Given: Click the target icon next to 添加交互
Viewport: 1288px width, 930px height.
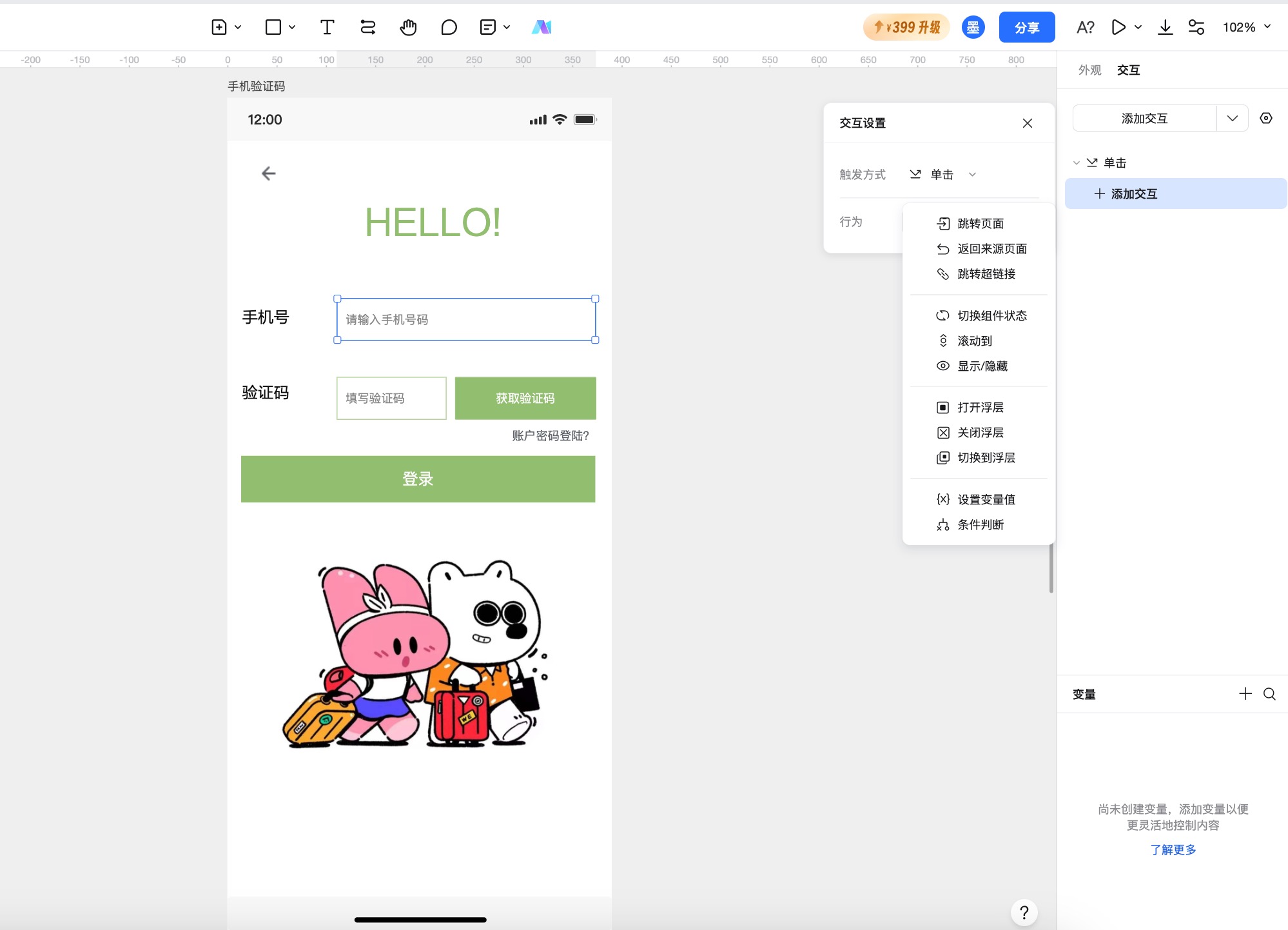Looking at the screenshot, I should coord(1266,118).
